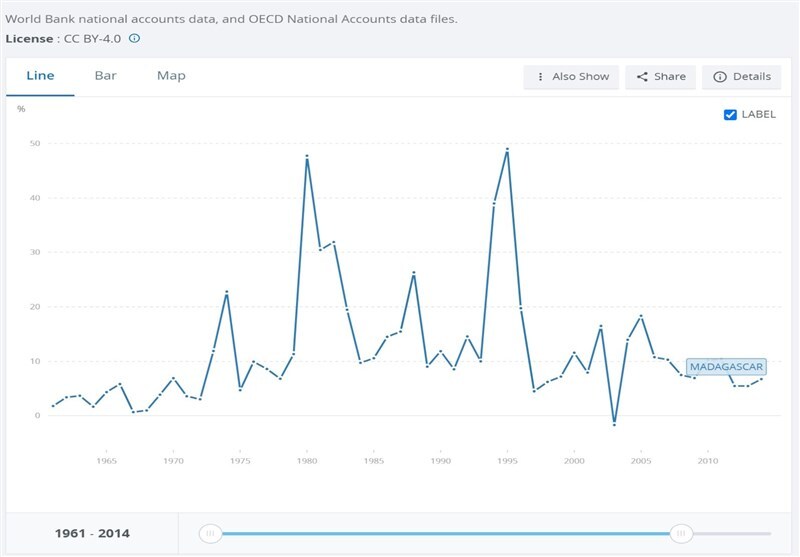
Task: Select the negative 2003 data point
Action: coord(614,424)
